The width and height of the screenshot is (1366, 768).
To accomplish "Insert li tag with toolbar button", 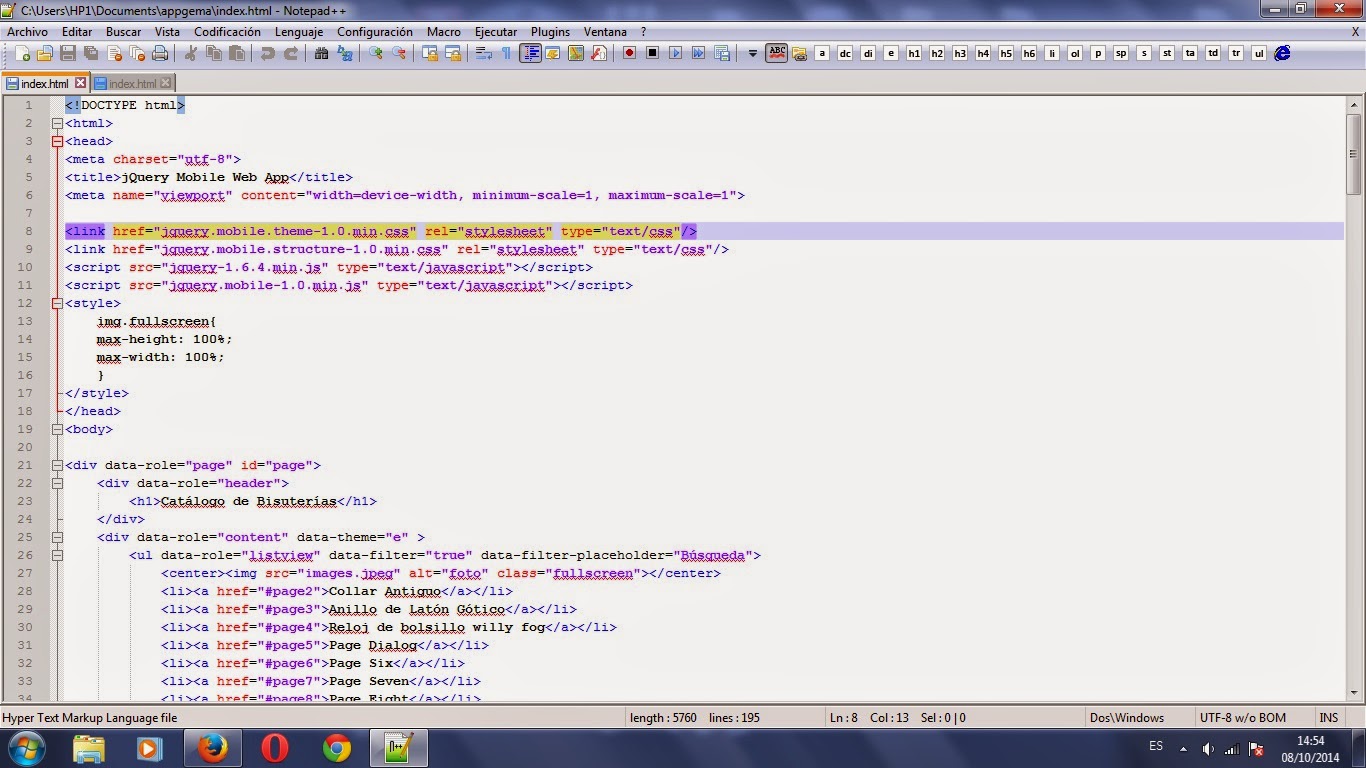I will [x=1052, y=53].
